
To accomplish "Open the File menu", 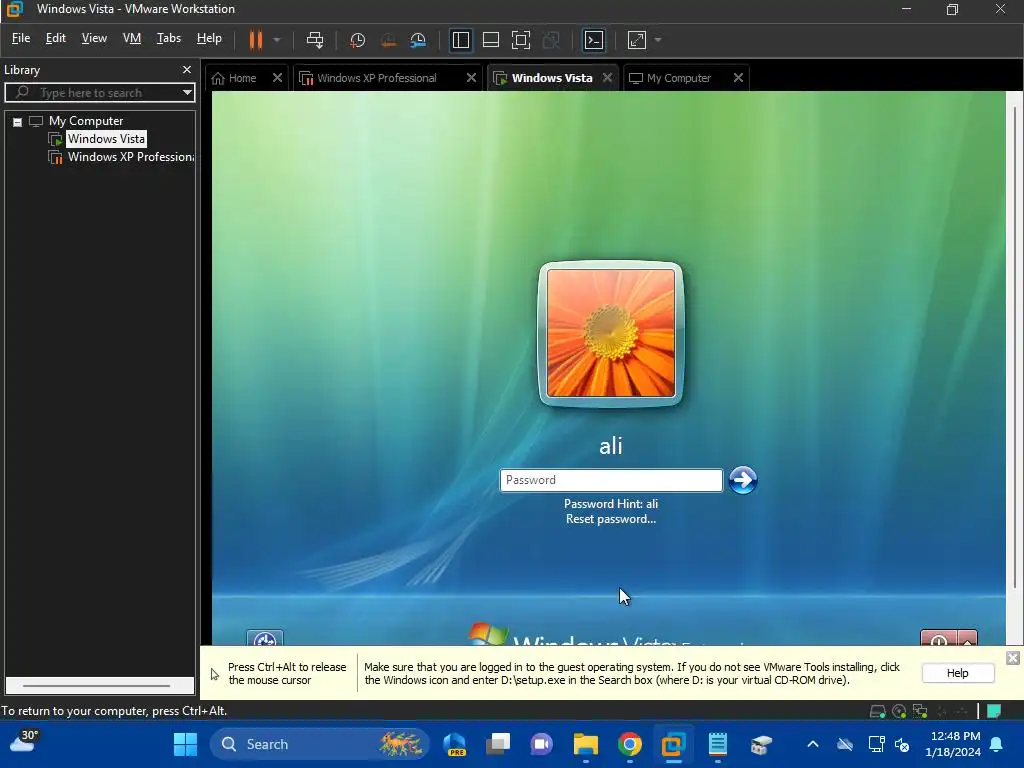I will pos(21,38).
